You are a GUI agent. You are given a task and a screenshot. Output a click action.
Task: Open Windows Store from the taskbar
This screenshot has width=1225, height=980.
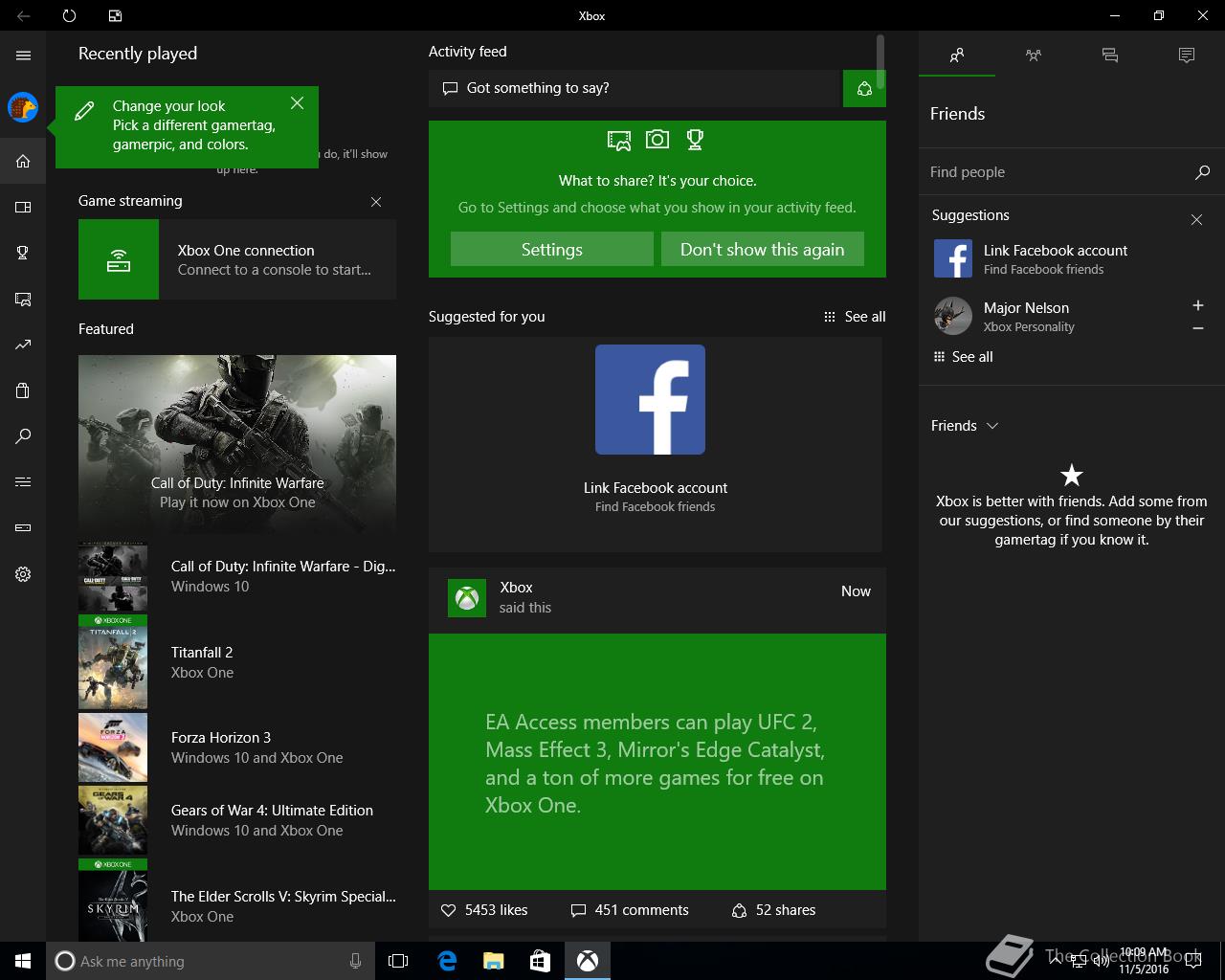click(x=541, y=961)
